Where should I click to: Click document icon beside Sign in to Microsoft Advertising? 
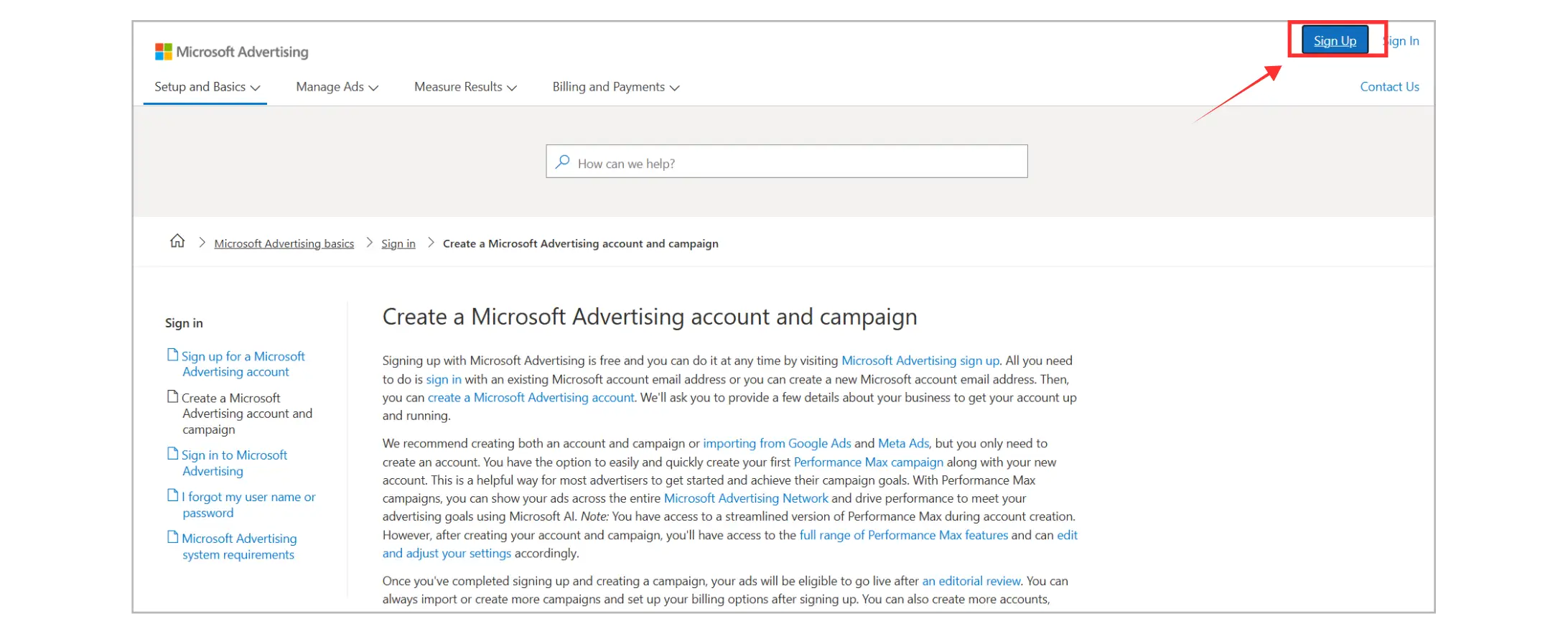click(x=172, y=454)
